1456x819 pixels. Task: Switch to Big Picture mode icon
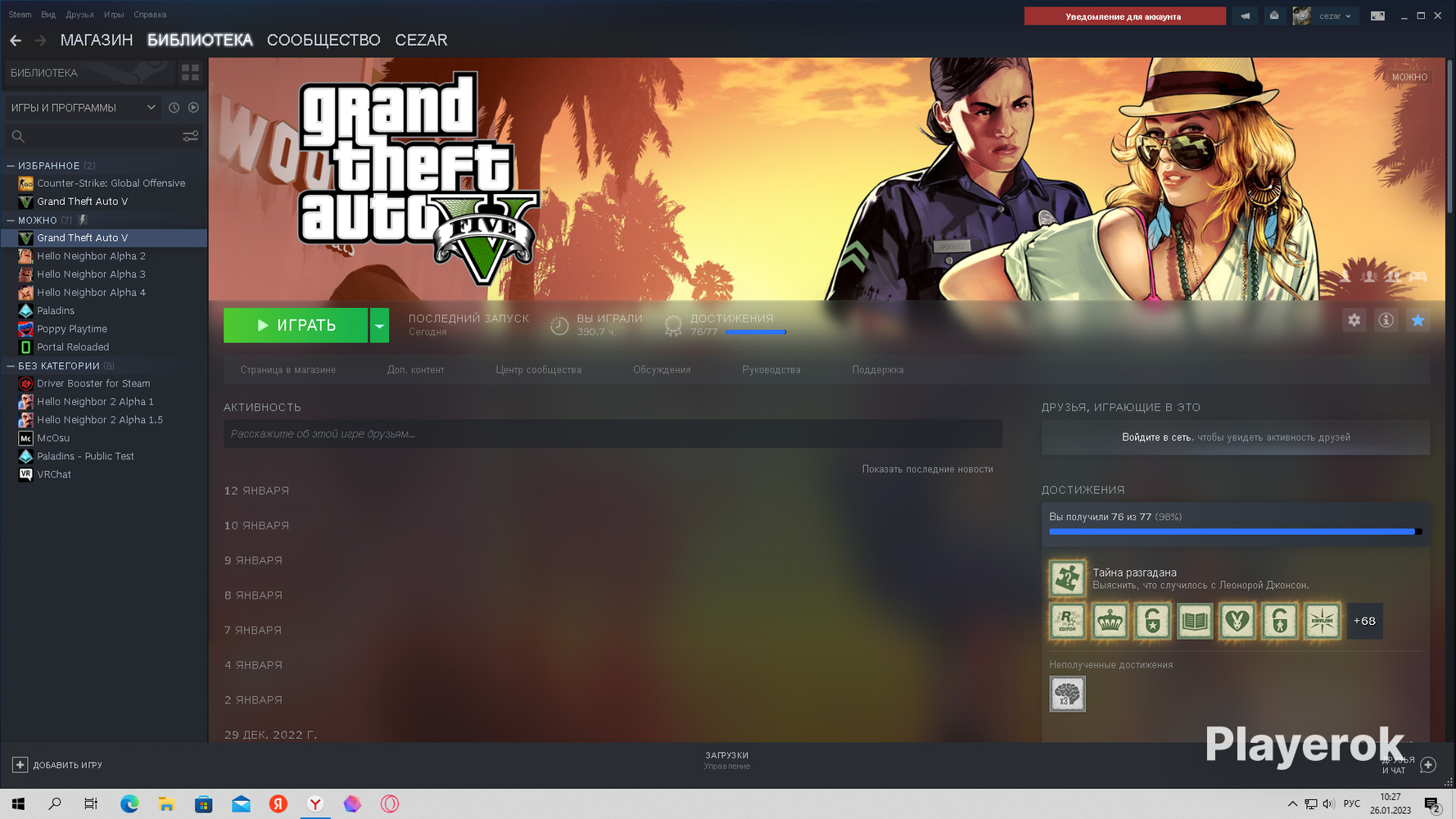pos(1378,16)
